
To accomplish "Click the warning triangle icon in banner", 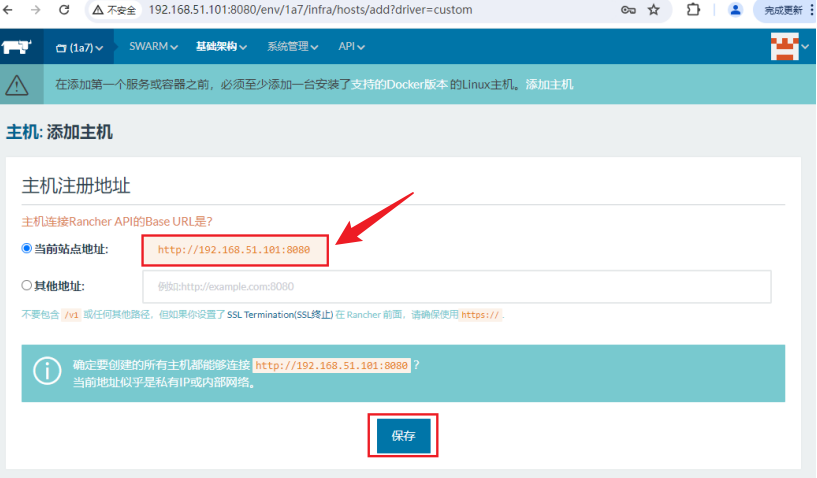I will [17, 84].
